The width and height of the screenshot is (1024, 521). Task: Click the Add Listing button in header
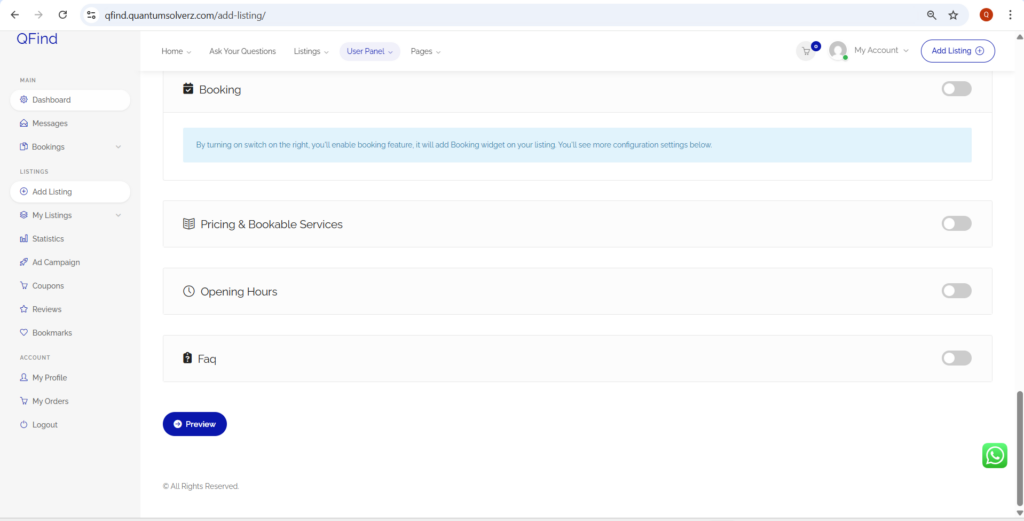coord(957,51)
